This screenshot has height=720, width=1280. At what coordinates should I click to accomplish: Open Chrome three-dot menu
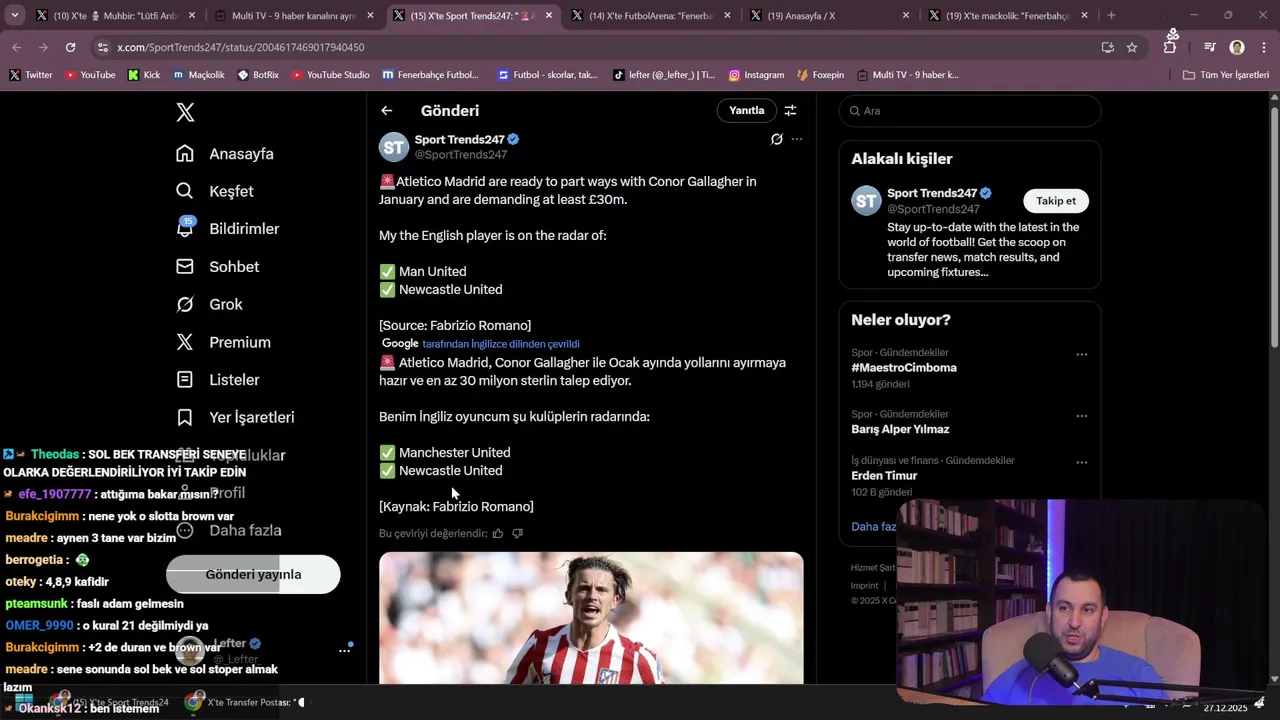tap(1264, 47)
